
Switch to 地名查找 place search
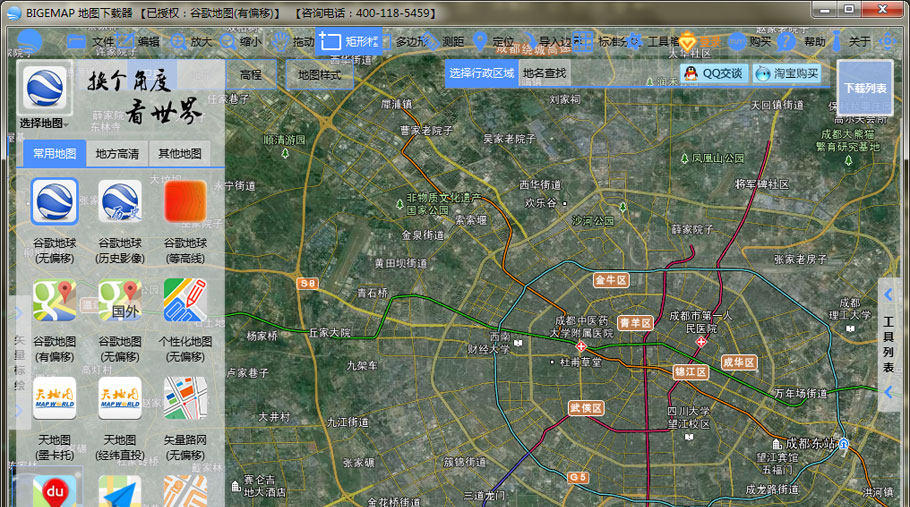click(x=544, y=73)
